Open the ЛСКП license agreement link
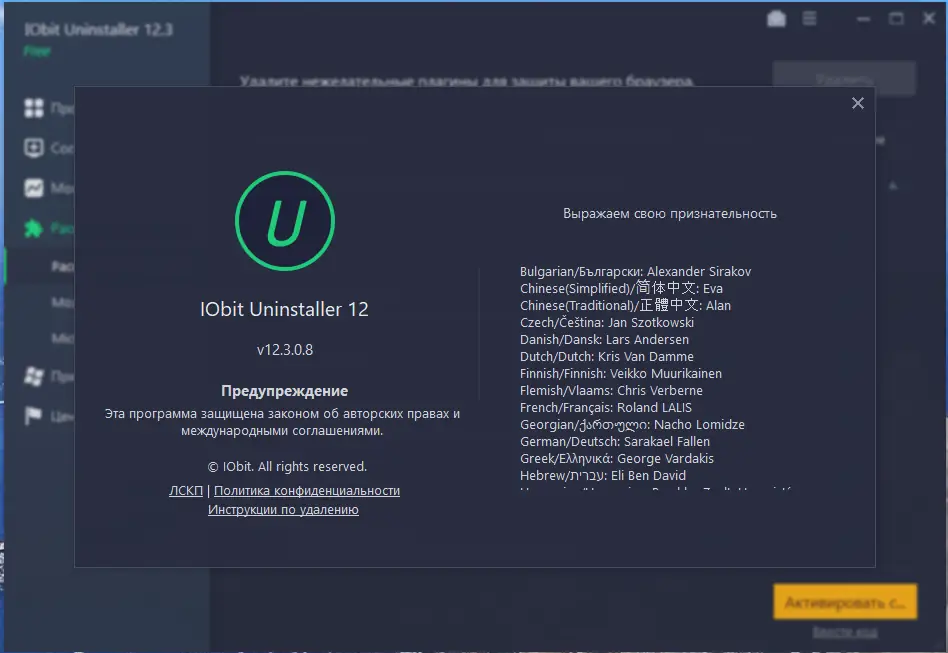The image size is (948, 653). pos(186,490)
